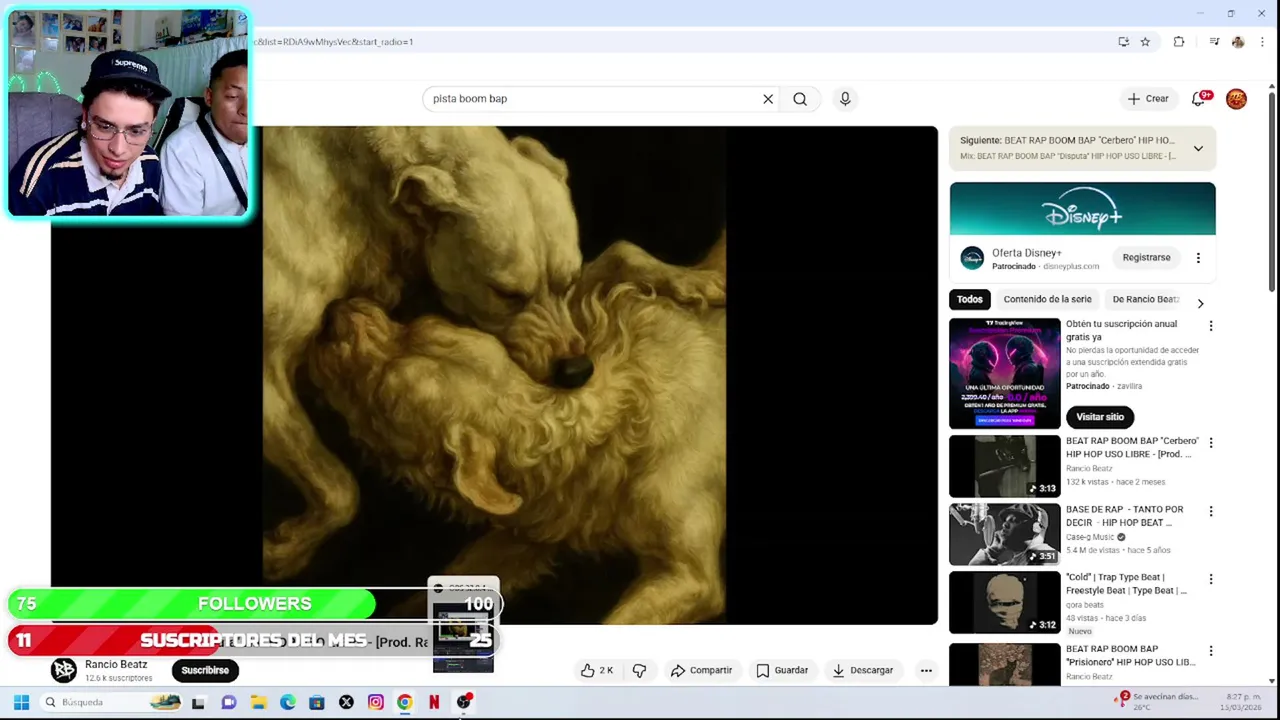Open the video chat app on the taskbar
Image resolution: width=1280 pixels, height=720 pixels.
(229, 703)
